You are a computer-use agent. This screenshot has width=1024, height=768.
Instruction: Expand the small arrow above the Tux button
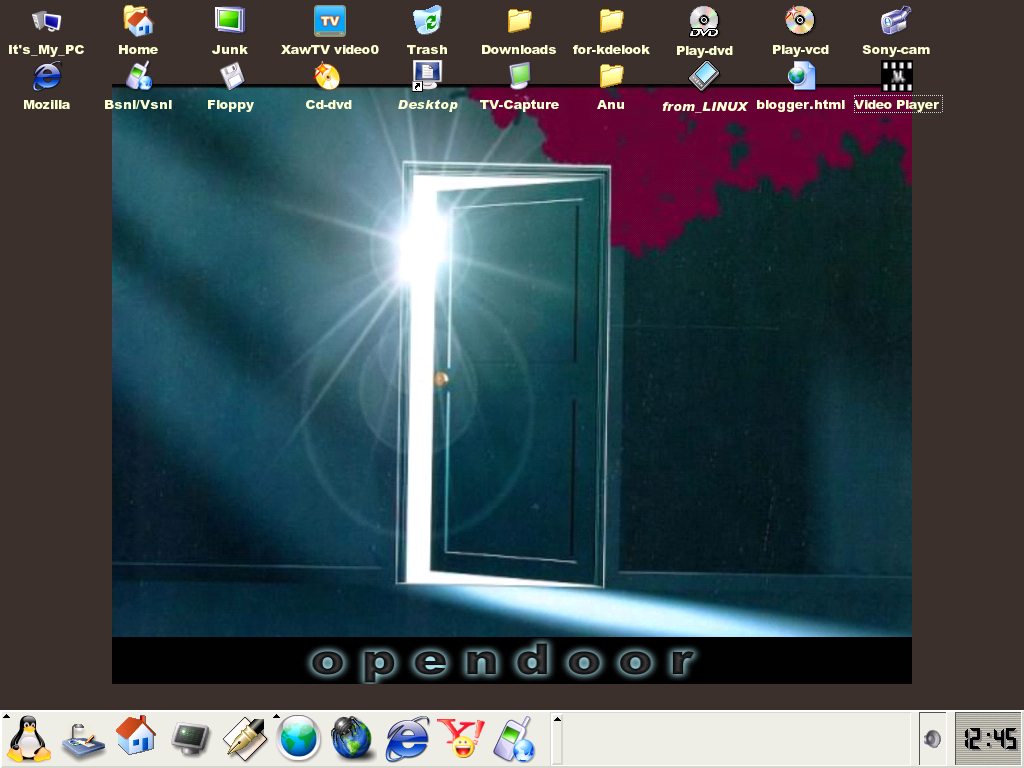coord(6,717)
